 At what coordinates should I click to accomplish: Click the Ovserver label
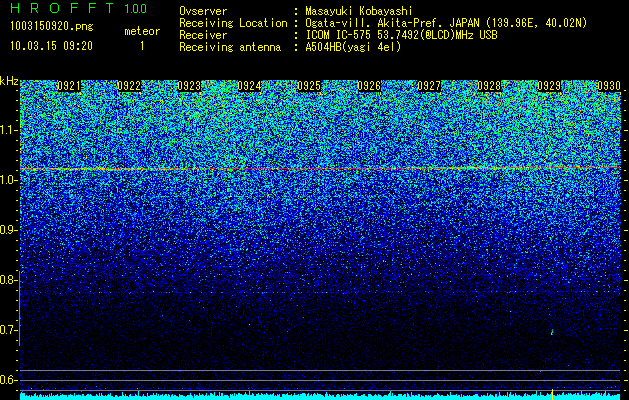[x=203, y=11]
